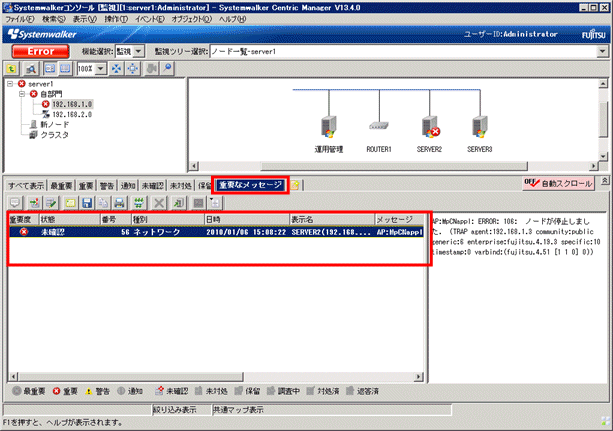Click the green filter lines toolbar icon
613x431 pixels.
139,203
